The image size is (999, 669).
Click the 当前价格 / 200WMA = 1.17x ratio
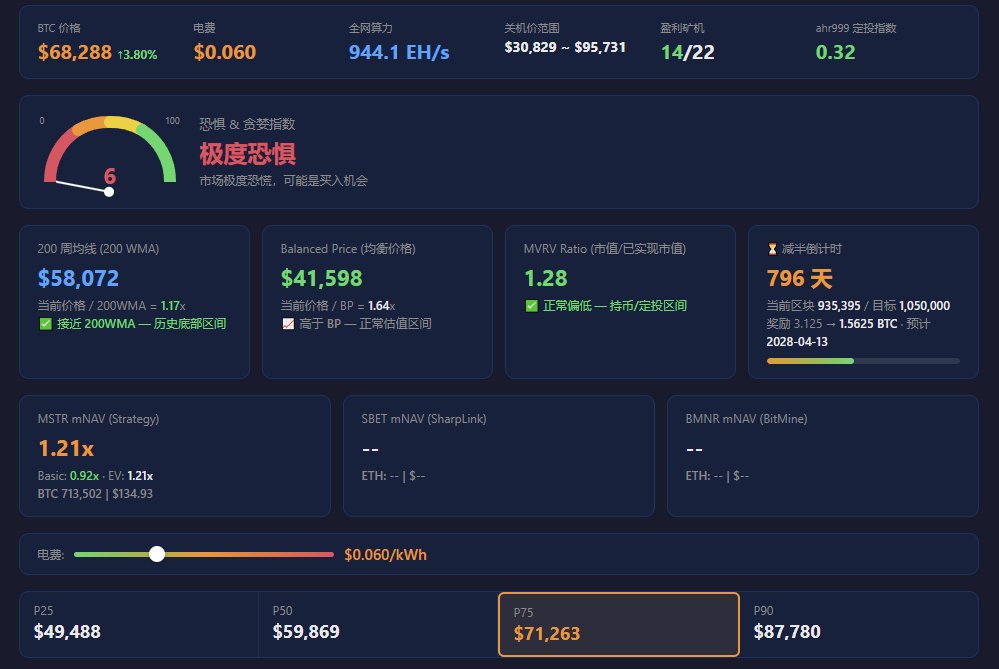pyautogui.click(x=111, y=306)
